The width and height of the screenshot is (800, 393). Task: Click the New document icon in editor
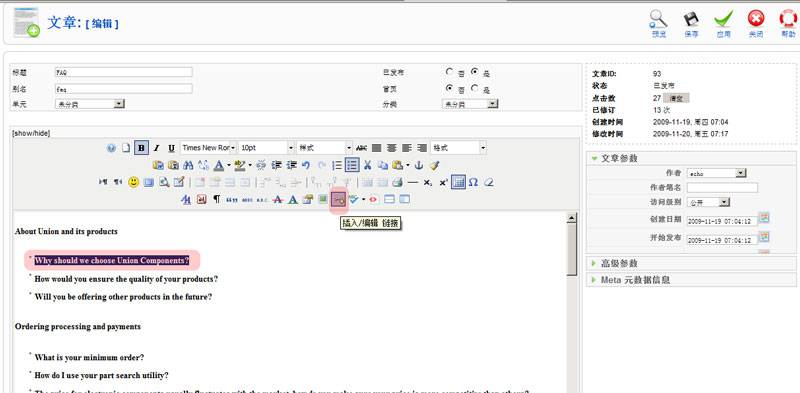click(126, 148)
